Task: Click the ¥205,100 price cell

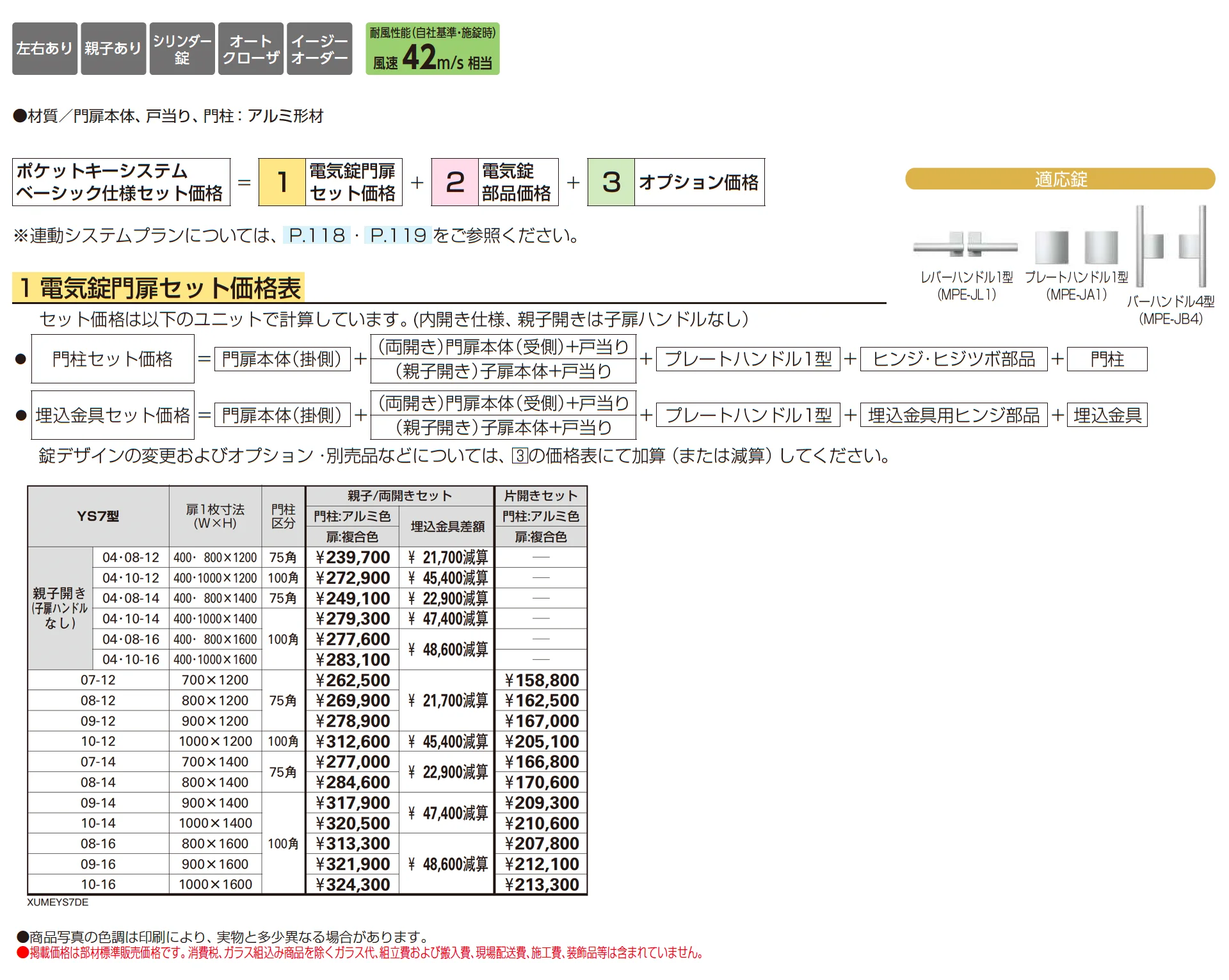Action: pyautogui.click(x=542, y=742)
